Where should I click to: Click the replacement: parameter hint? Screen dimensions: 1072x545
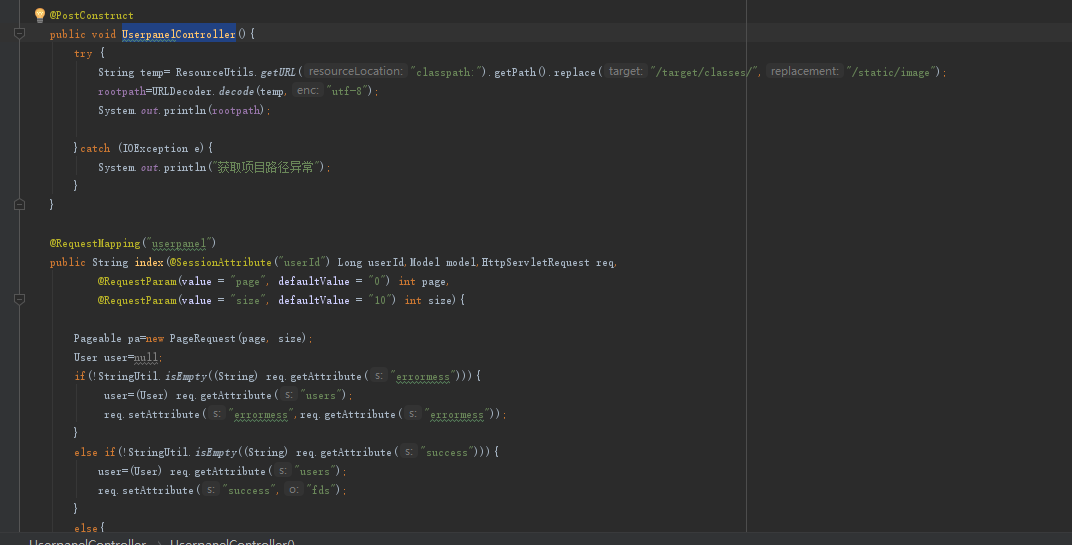coord(805,71)
